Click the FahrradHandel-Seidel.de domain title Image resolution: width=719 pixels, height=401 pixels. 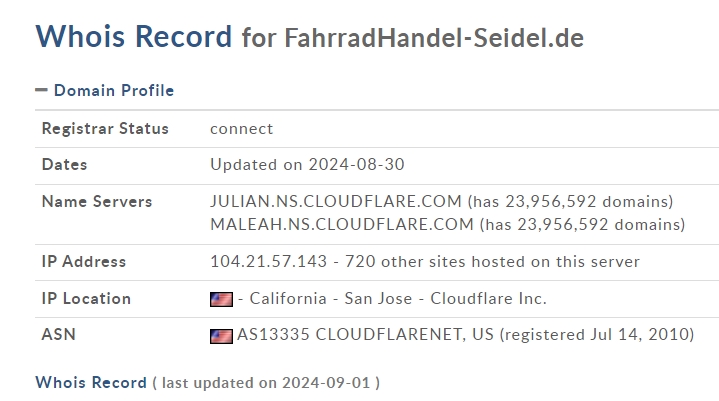(x=434, y=38)
